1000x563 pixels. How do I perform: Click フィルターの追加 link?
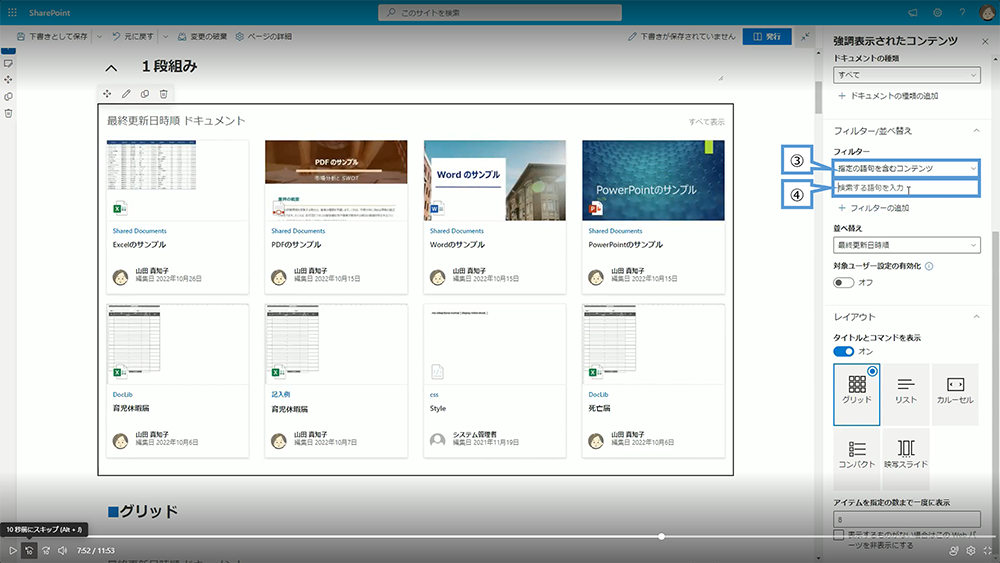click(x=873, y=208)
